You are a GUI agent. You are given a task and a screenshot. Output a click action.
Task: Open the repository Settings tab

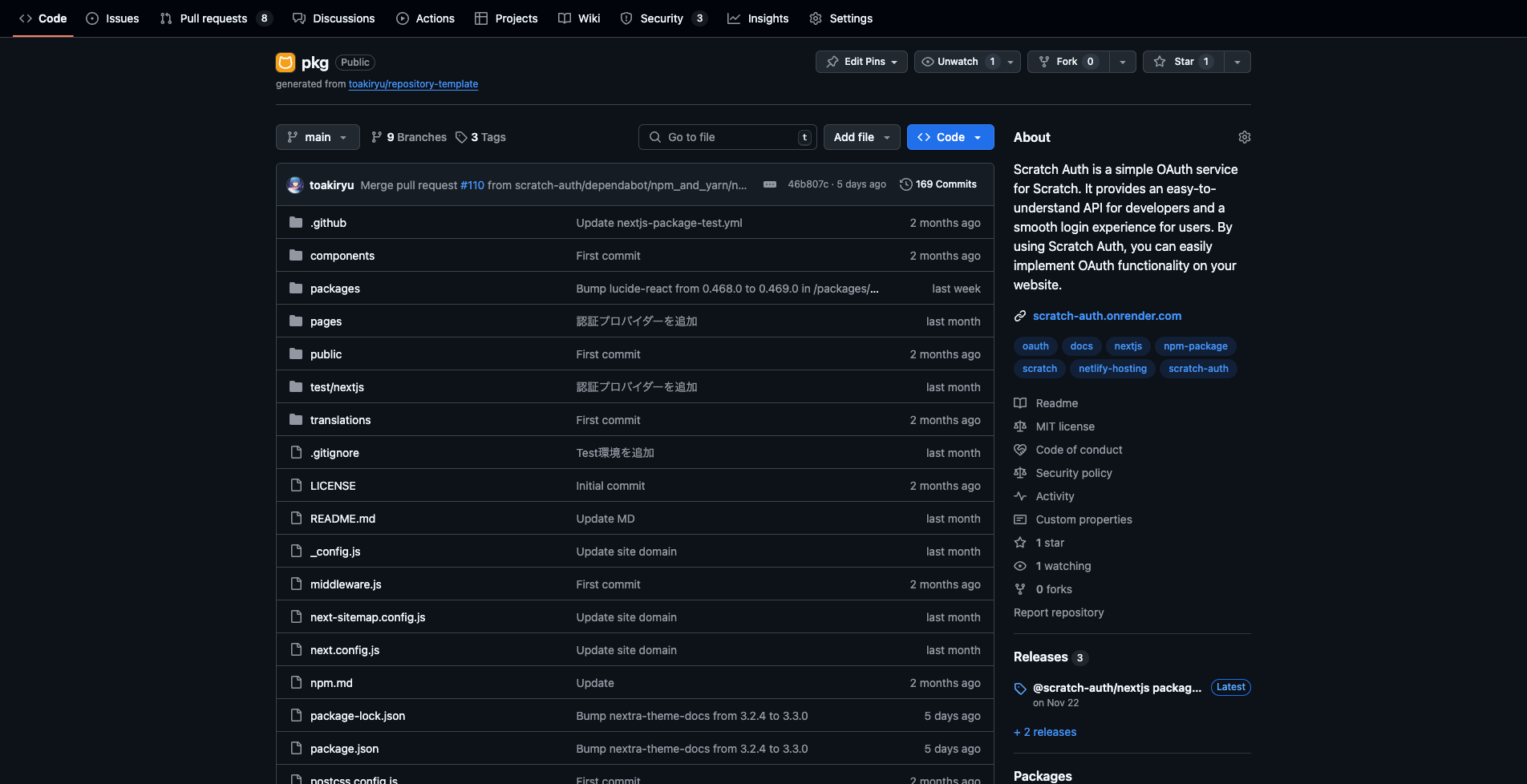point(840,18)
